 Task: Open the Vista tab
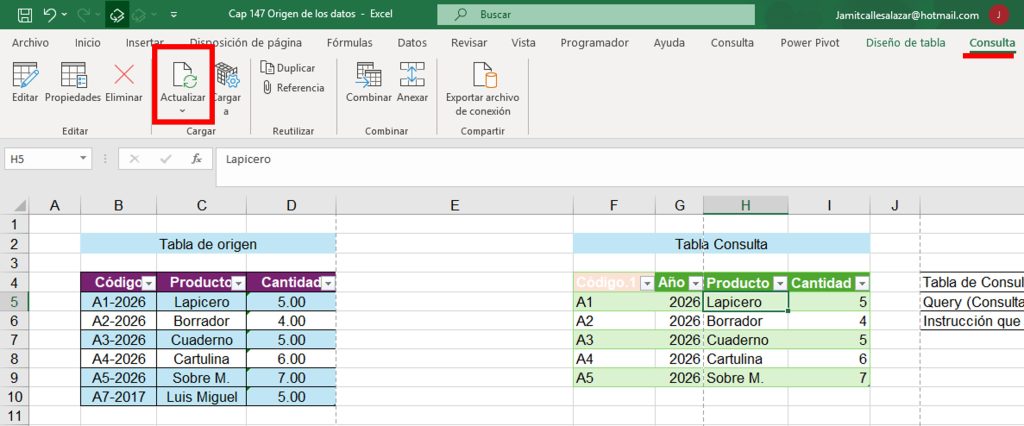click(523, 43)
